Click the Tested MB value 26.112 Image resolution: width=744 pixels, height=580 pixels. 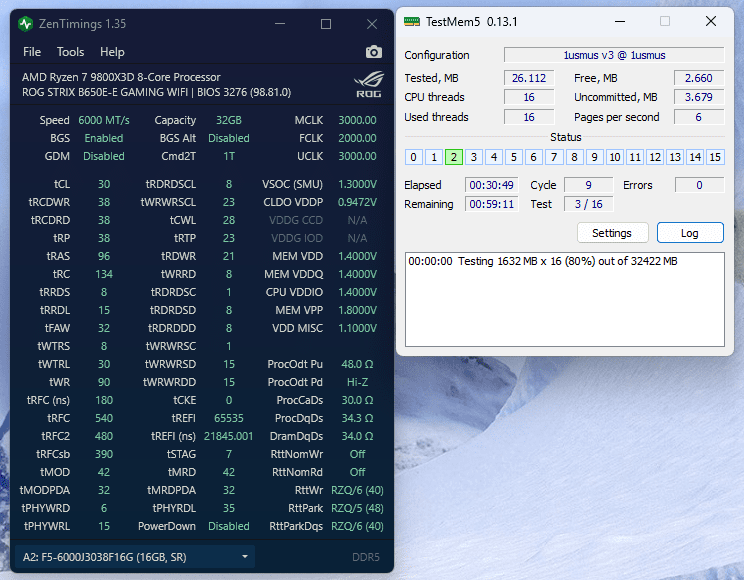[529, 78]
